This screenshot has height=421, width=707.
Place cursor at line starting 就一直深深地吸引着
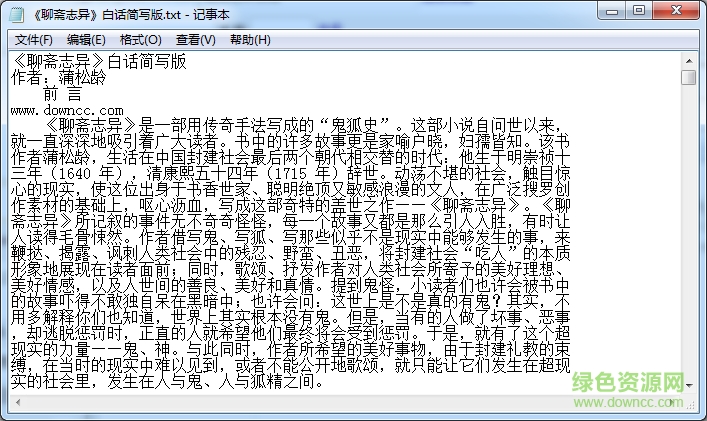(290, 142)
